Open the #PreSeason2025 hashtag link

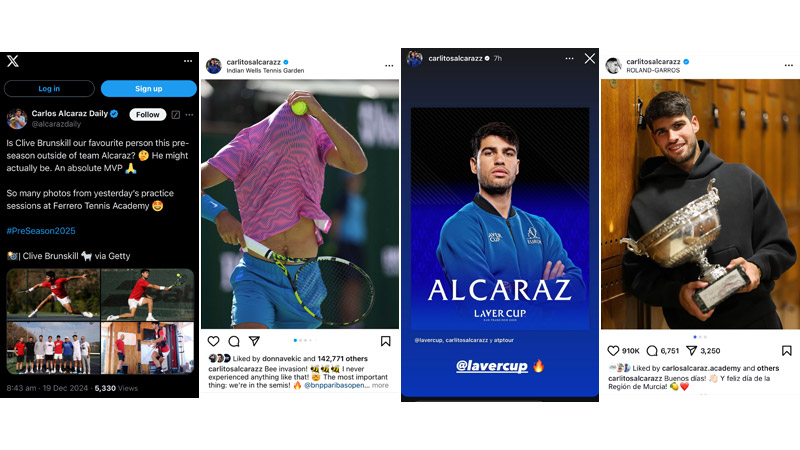coord(41,231)
